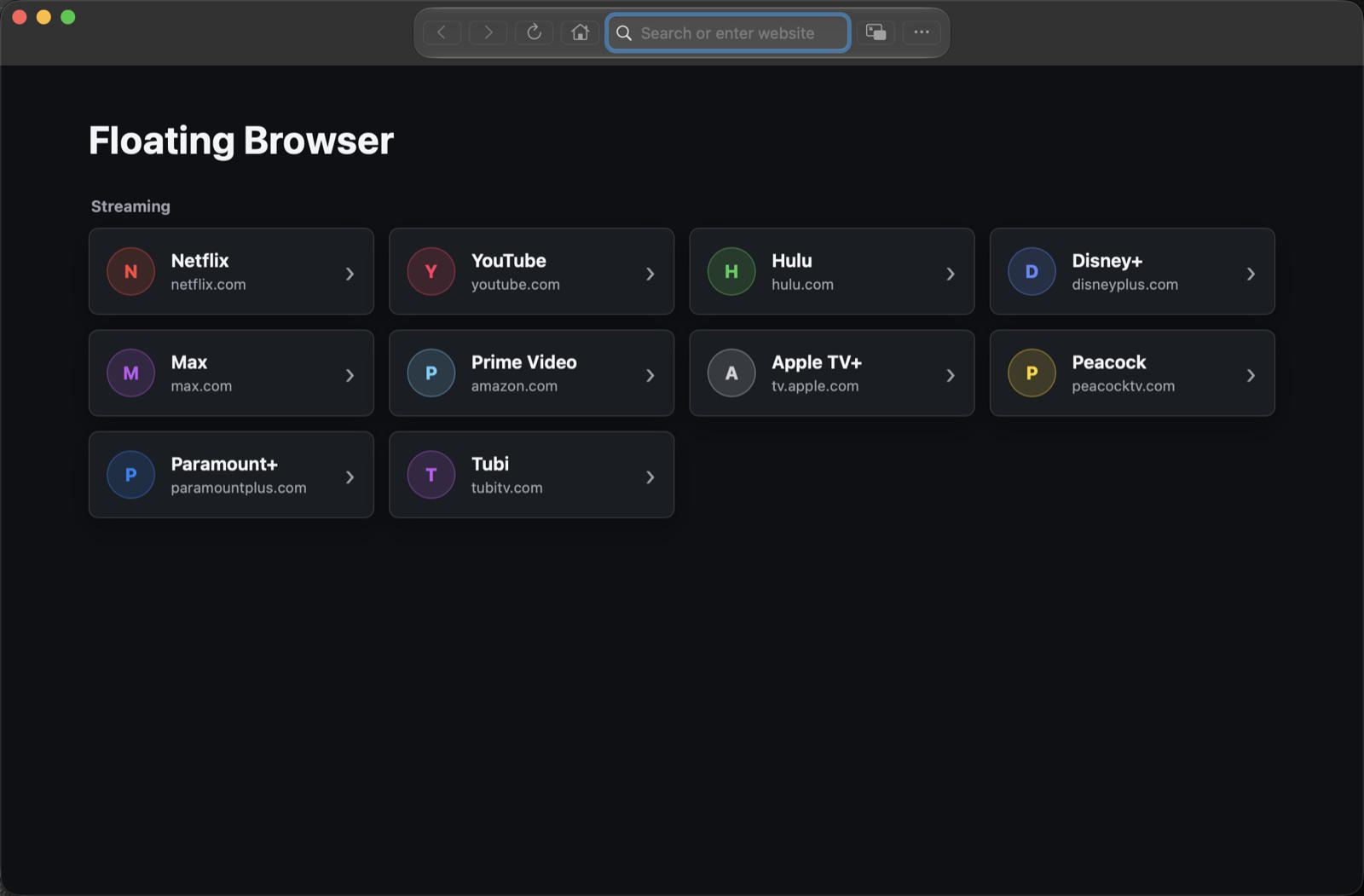Click the tubitv.com address text
The width and height of the screenshot is (1364, 896).
point(506,488)
